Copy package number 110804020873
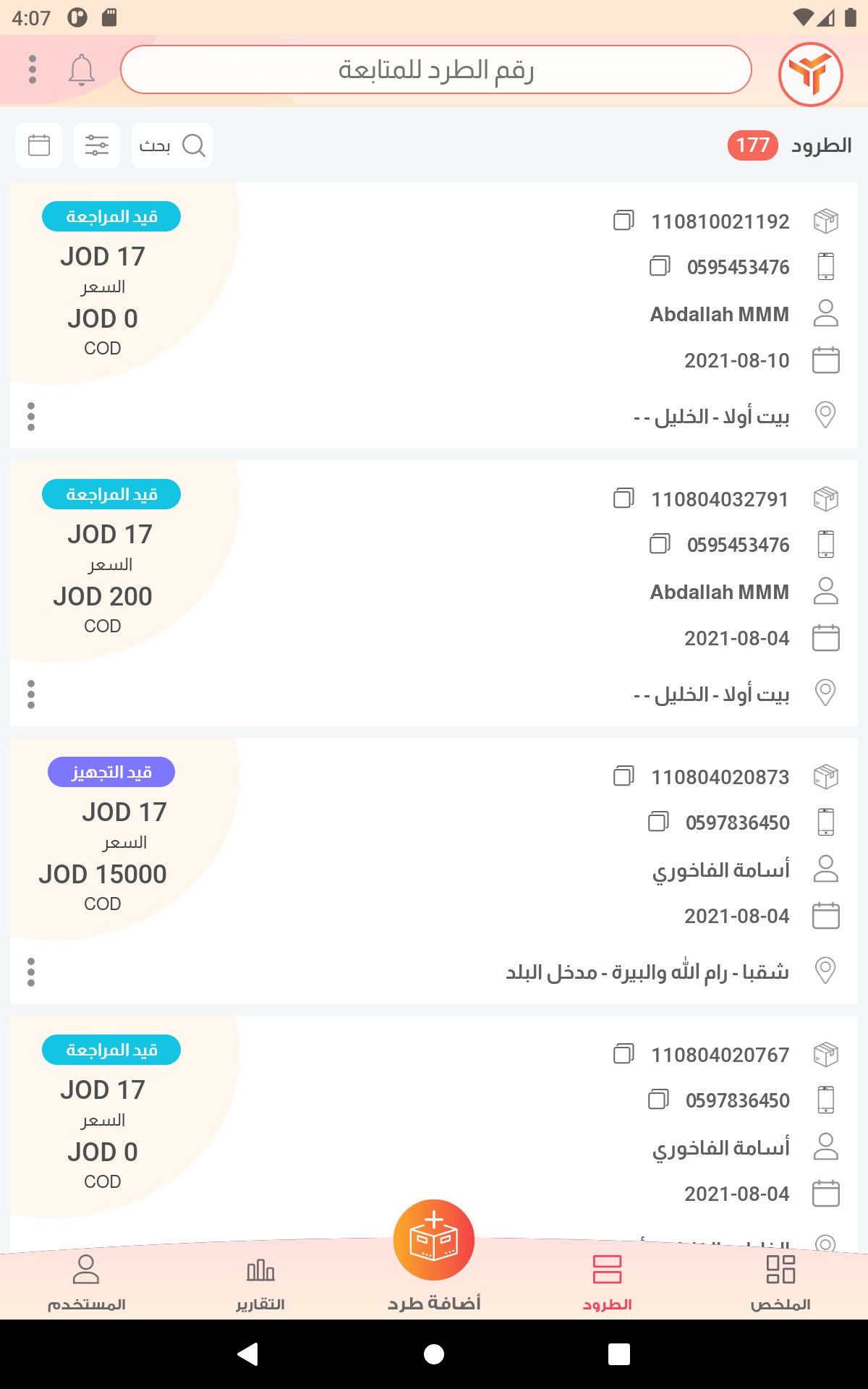The width and height of the screenshot is (868, 1389). [624, 776]
